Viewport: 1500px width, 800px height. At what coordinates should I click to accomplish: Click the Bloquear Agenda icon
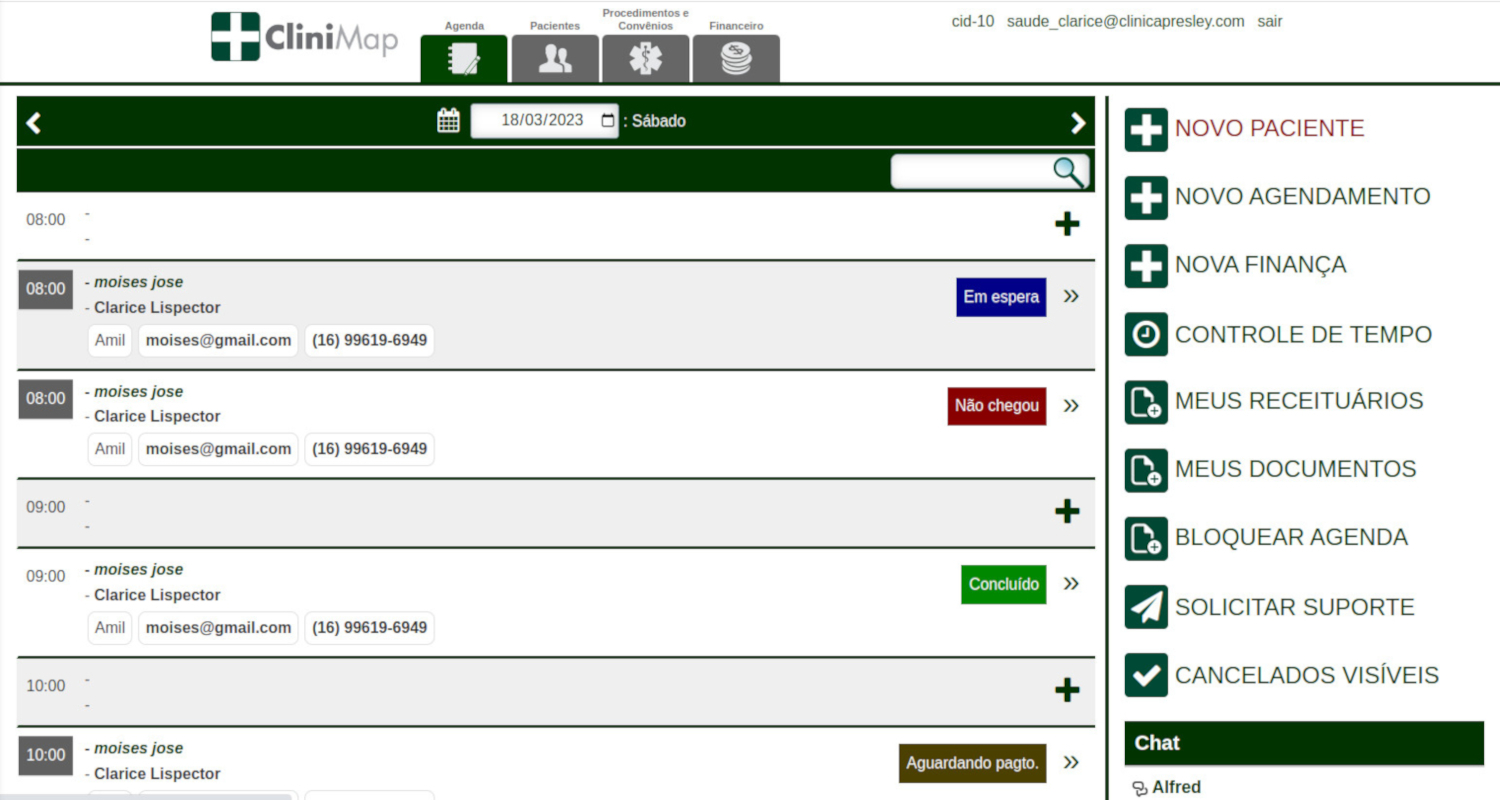tap(1146, 538)
